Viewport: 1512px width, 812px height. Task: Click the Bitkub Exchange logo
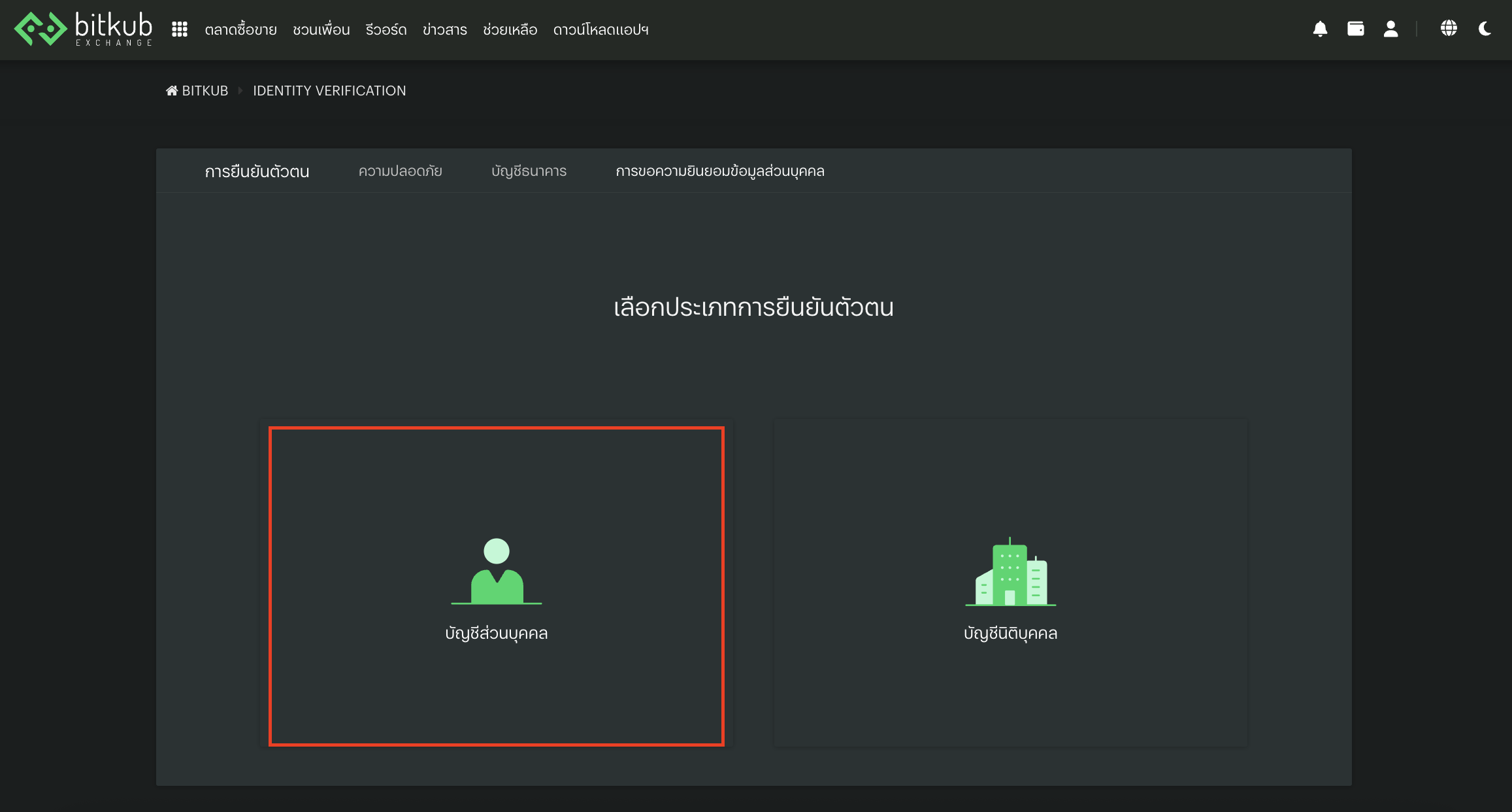[83, 29]
